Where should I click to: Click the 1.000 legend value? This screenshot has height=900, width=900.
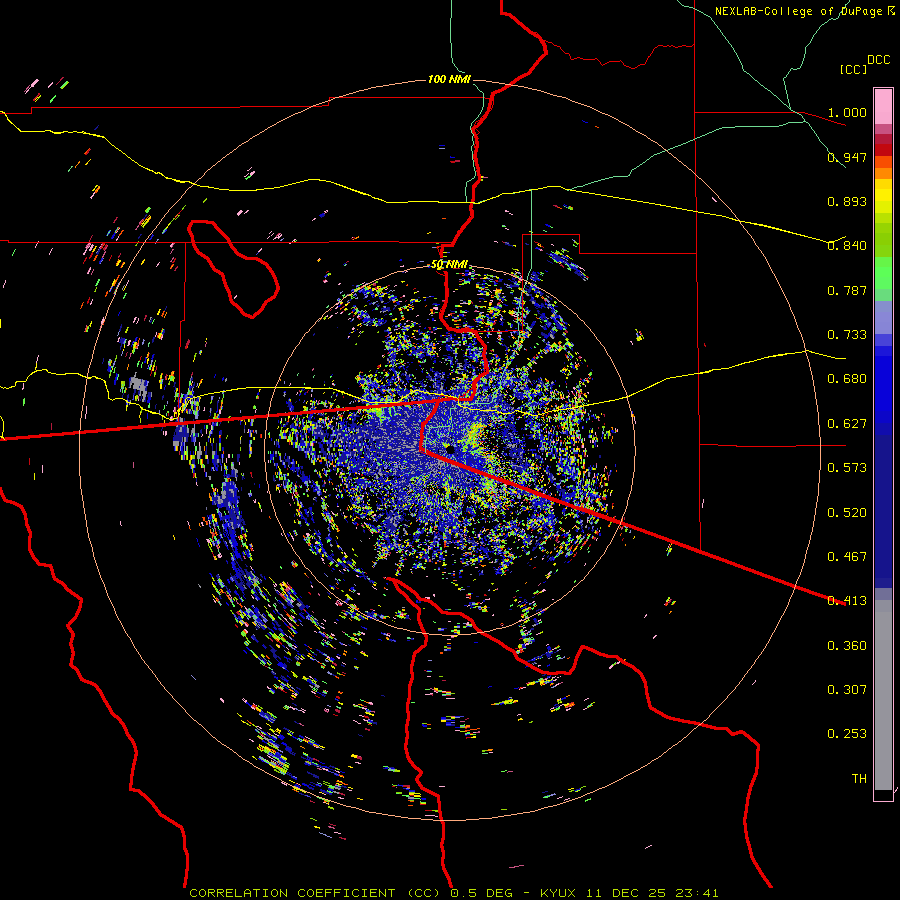(x=847, y=112)
